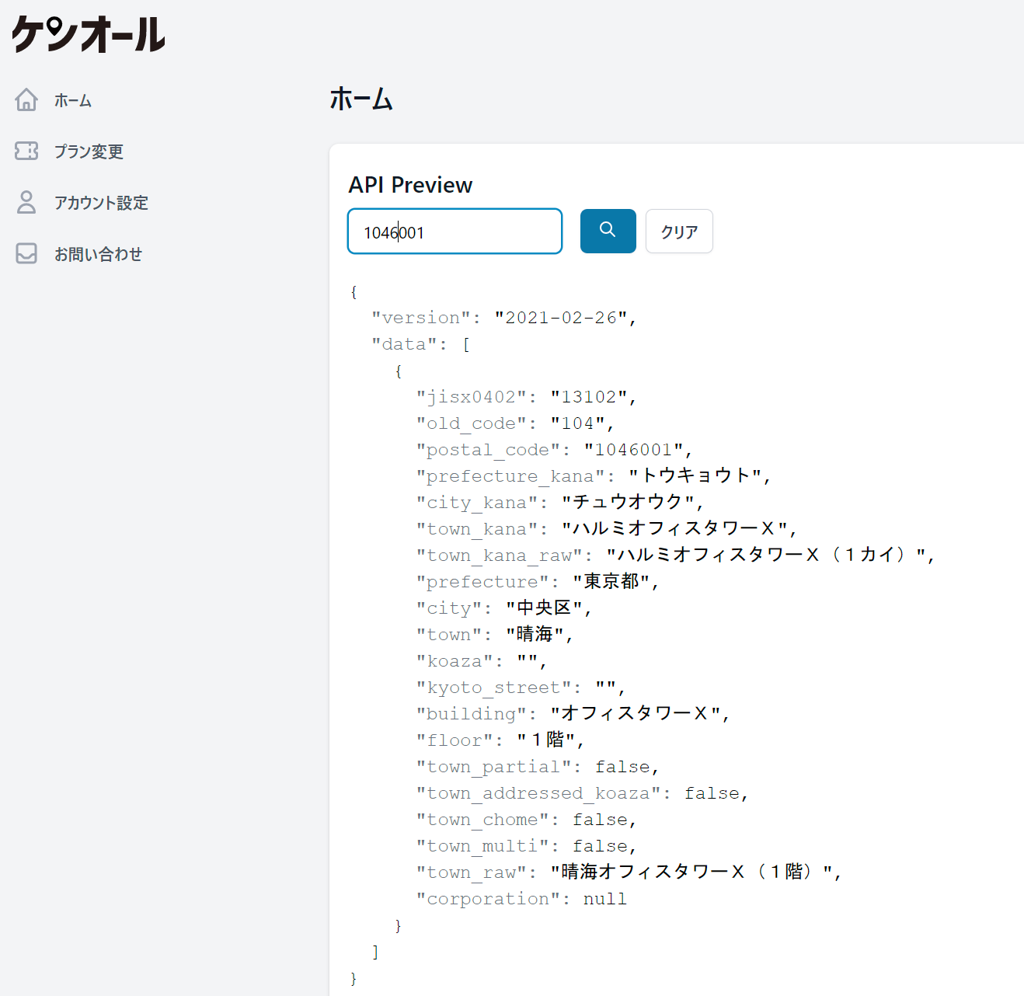Select the "koaza": "" line
The height and width of the screenshot is (996, 1024).
pos(481,661)
